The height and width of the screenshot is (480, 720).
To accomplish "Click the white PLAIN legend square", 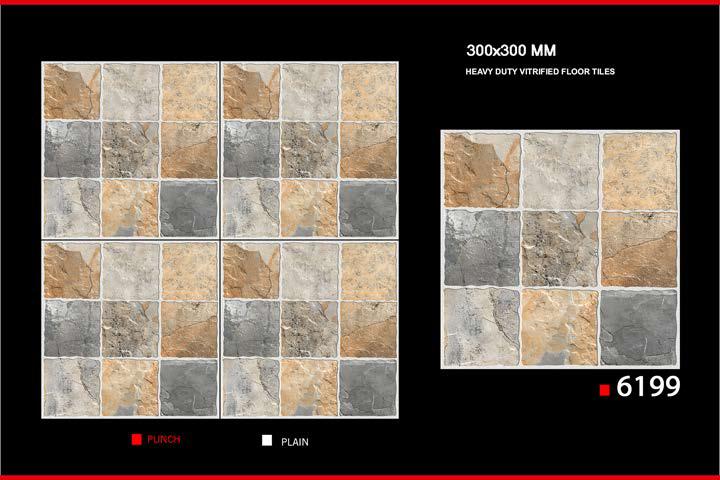I will (267, 440).
